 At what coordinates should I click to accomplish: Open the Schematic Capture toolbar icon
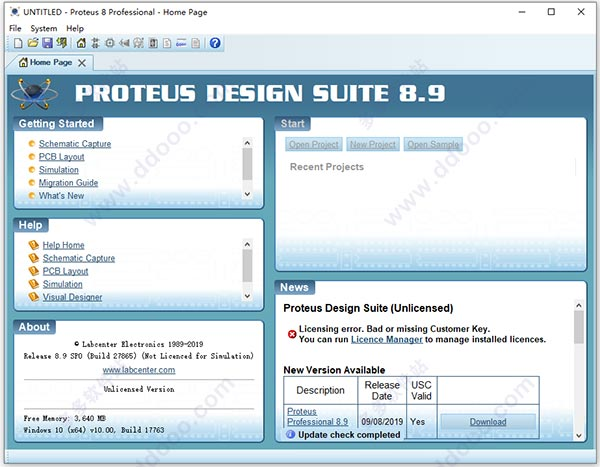click(95, 43)
